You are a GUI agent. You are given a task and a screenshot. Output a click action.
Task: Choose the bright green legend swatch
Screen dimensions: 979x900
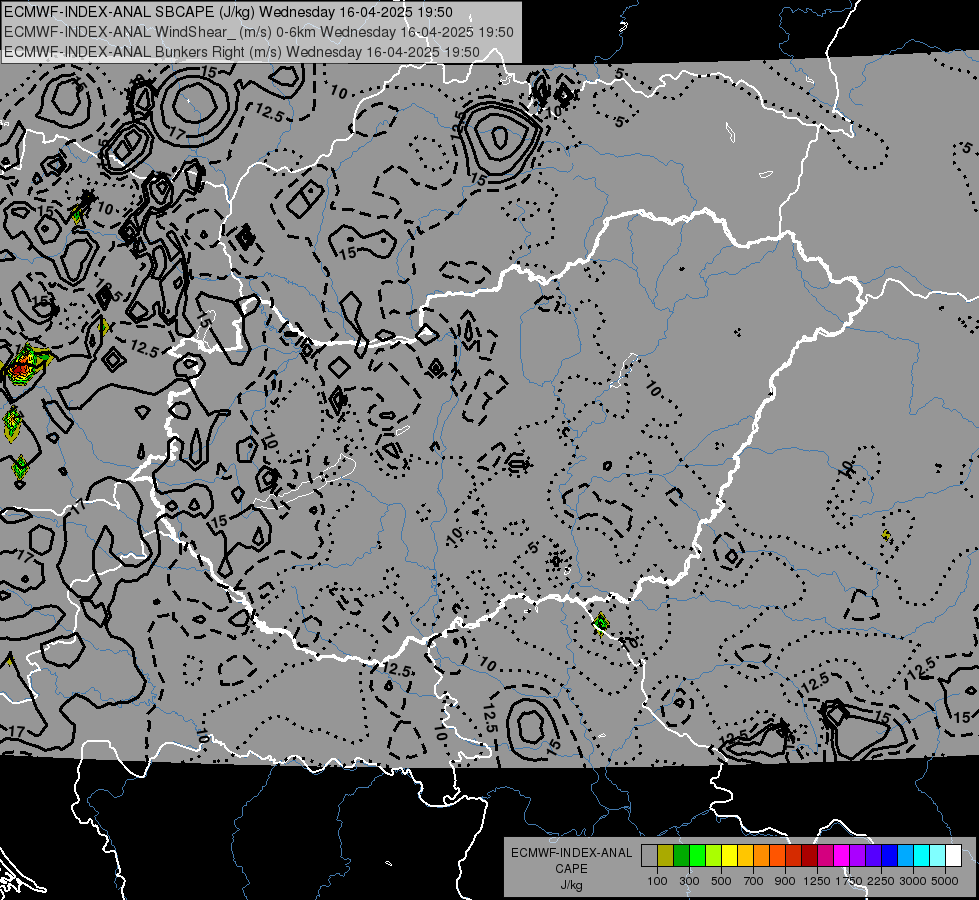tap(697, 856)
